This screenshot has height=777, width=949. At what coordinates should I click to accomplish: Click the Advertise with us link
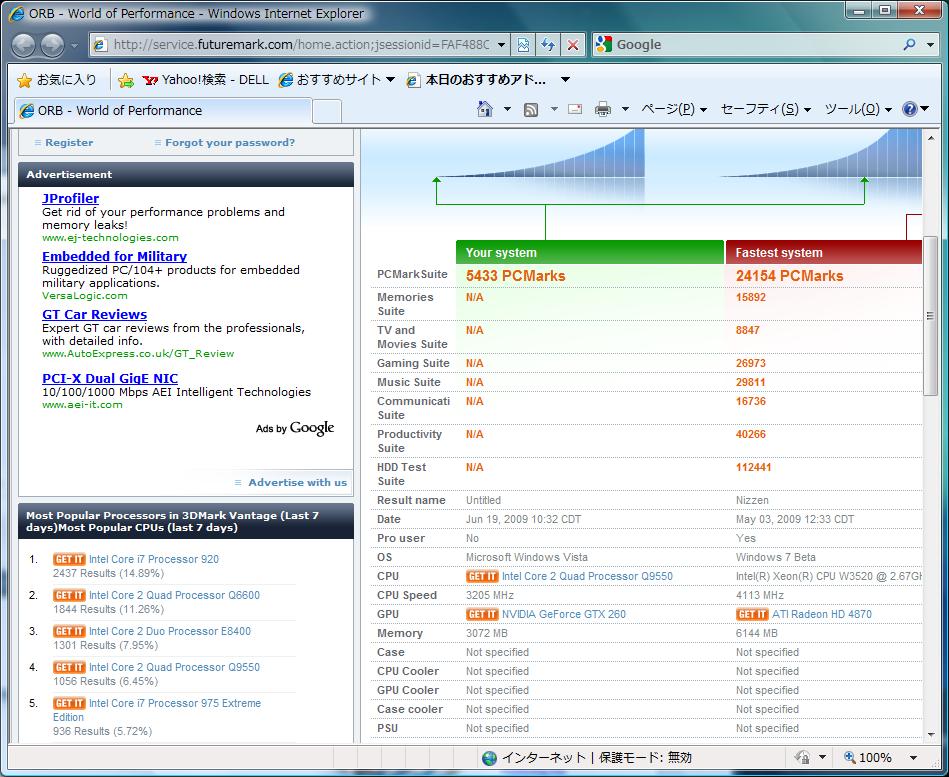pos(297,482)
